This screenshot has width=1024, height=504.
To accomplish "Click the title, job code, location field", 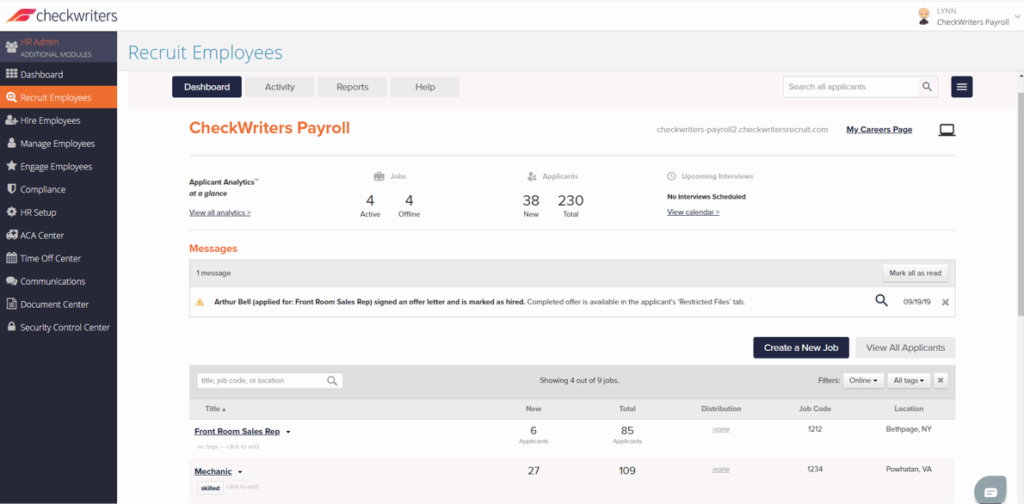I will pos(260,381).
